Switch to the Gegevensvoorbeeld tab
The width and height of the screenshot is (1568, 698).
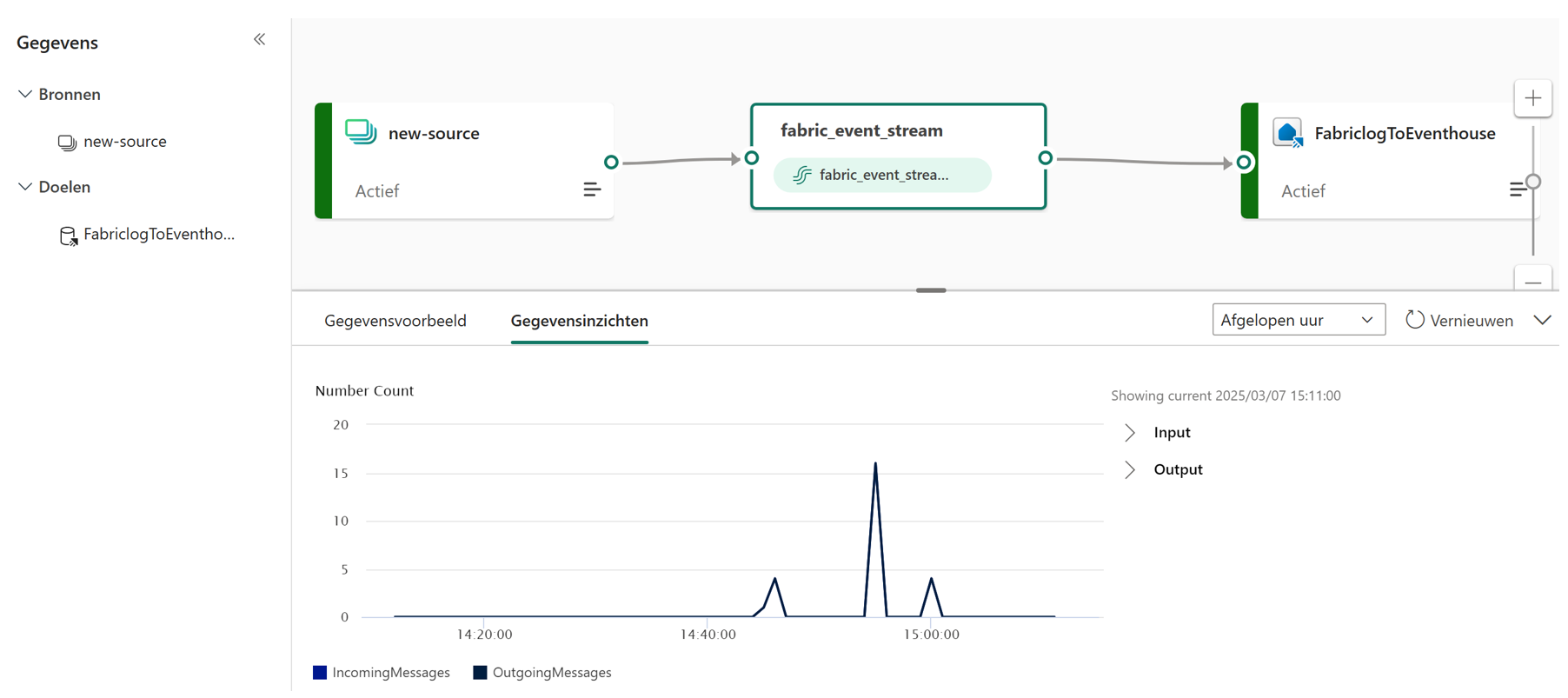point(395,321)
